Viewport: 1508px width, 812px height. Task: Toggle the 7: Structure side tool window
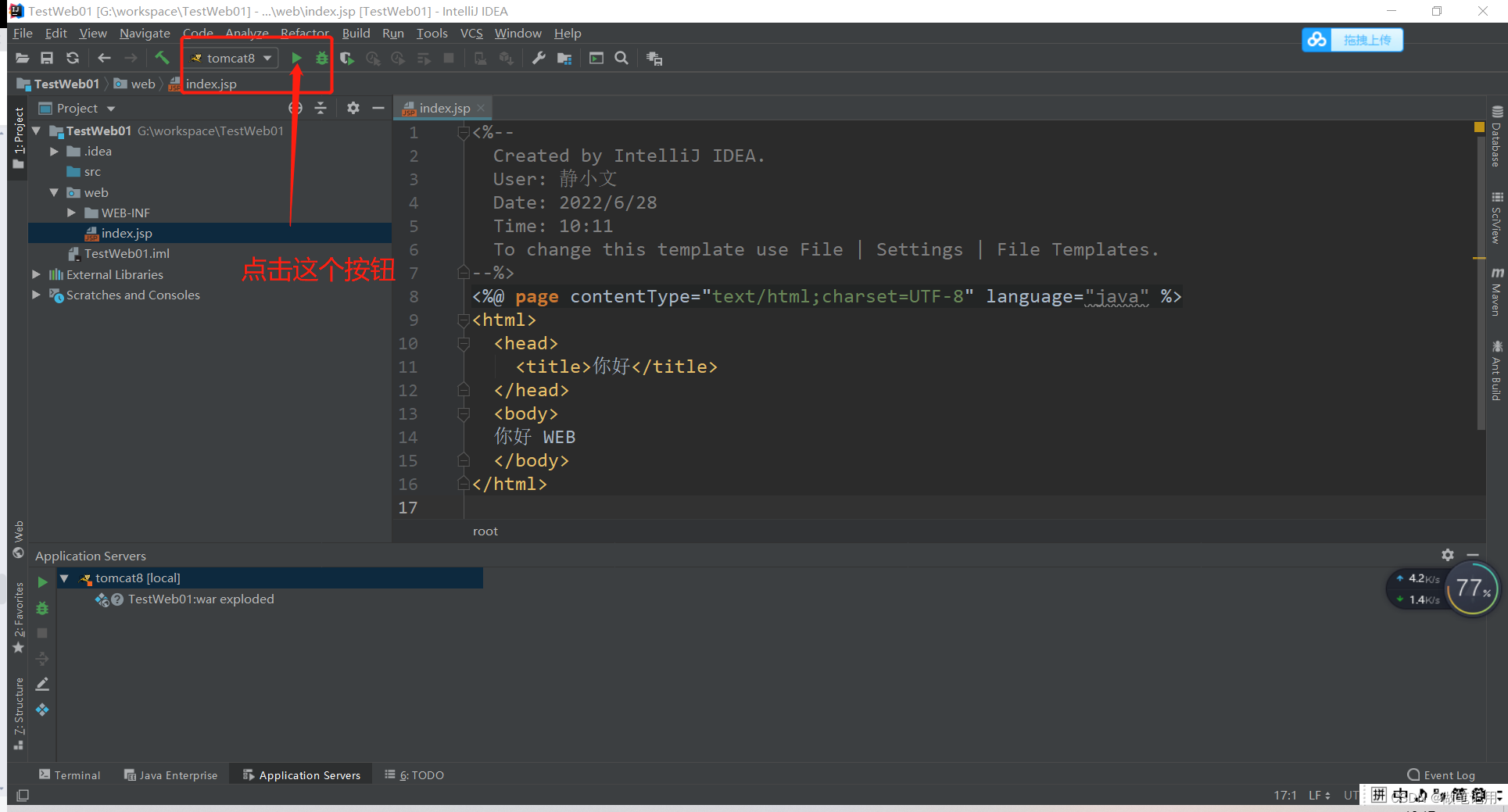(18, 713)
